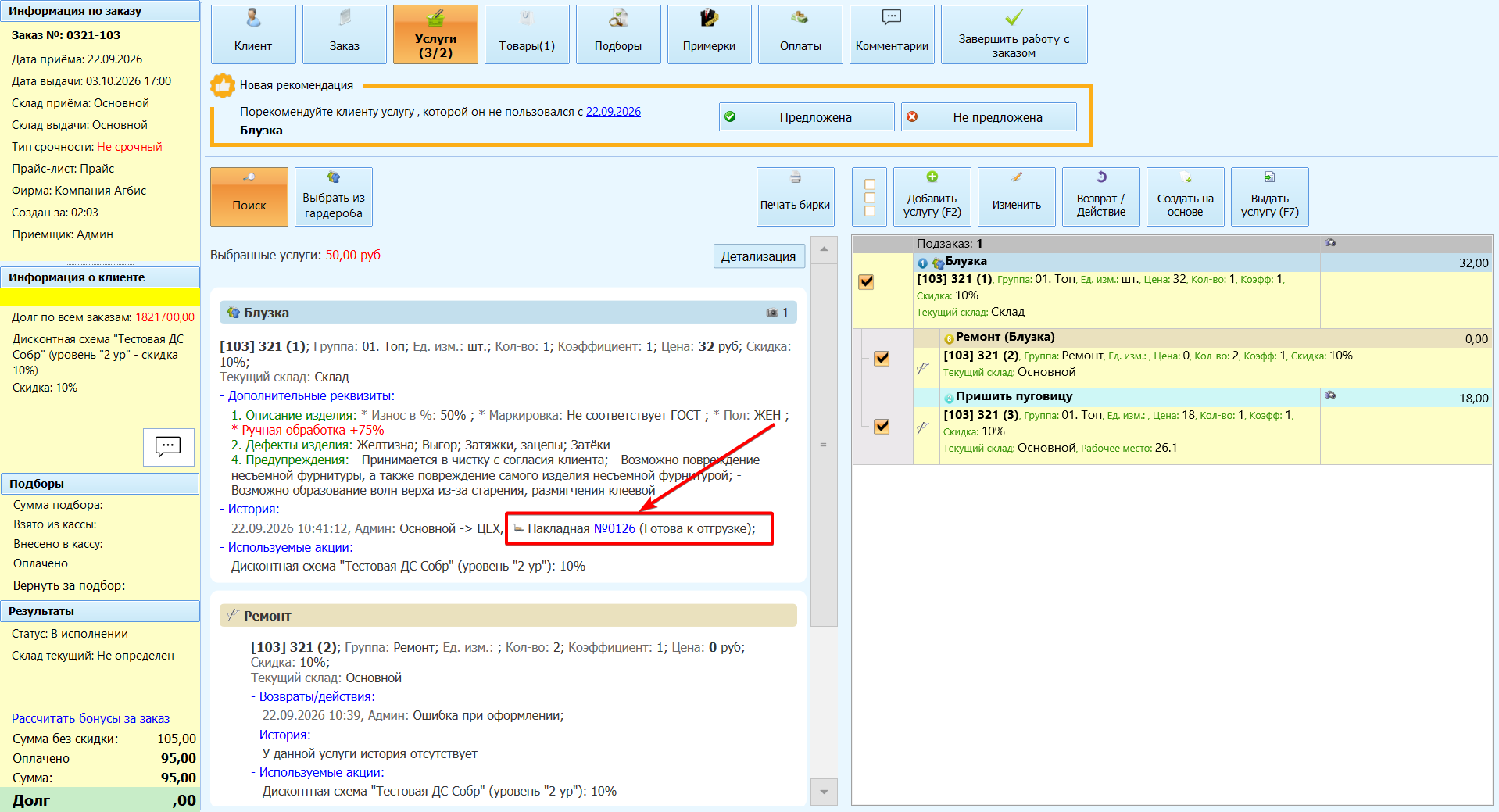The image size is (1499, 812).
Task: Click Добавить услугу (F2) plus button
Action: pyautogui.click(x=932, y=197)
